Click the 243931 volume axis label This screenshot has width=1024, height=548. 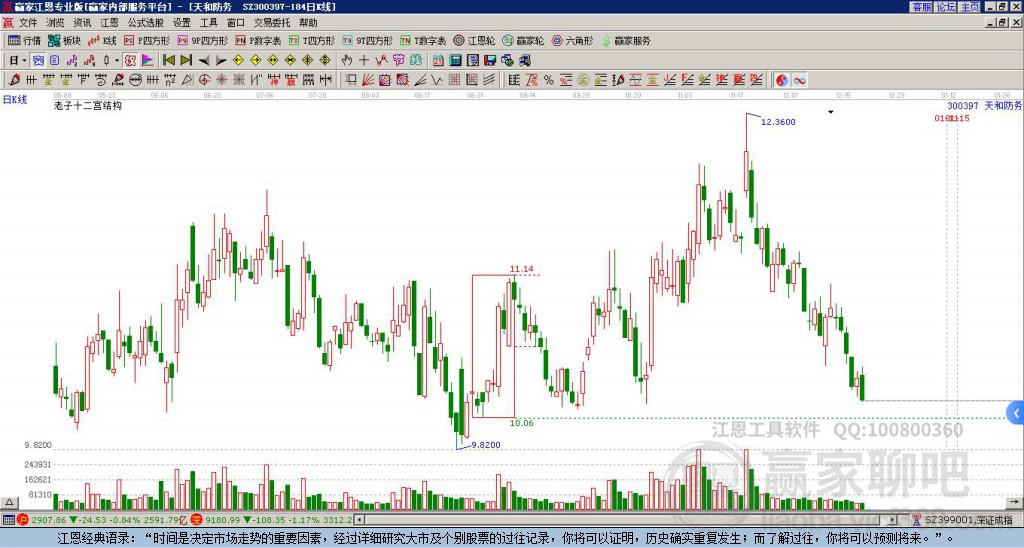[x=37, y=464]
